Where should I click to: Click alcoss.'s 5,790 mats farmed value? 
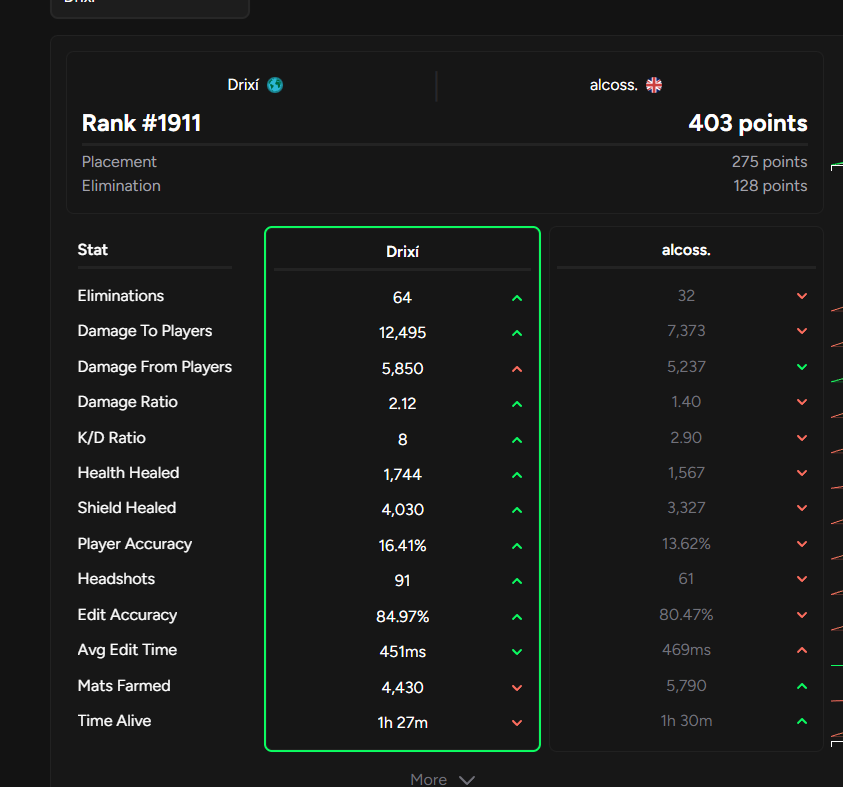686,686
